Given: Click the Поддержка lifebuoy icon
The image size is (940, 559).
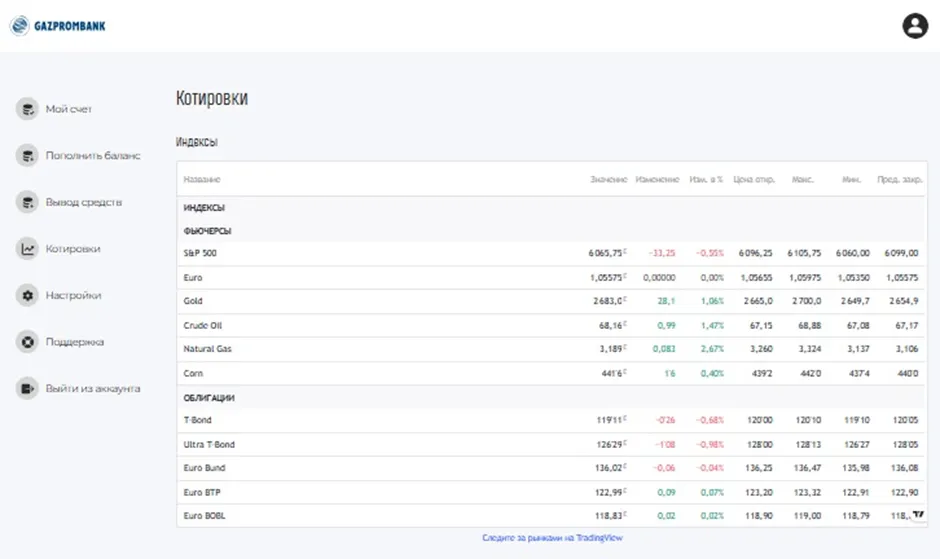Looking at the screenshot, I should (x=27, y=342).
